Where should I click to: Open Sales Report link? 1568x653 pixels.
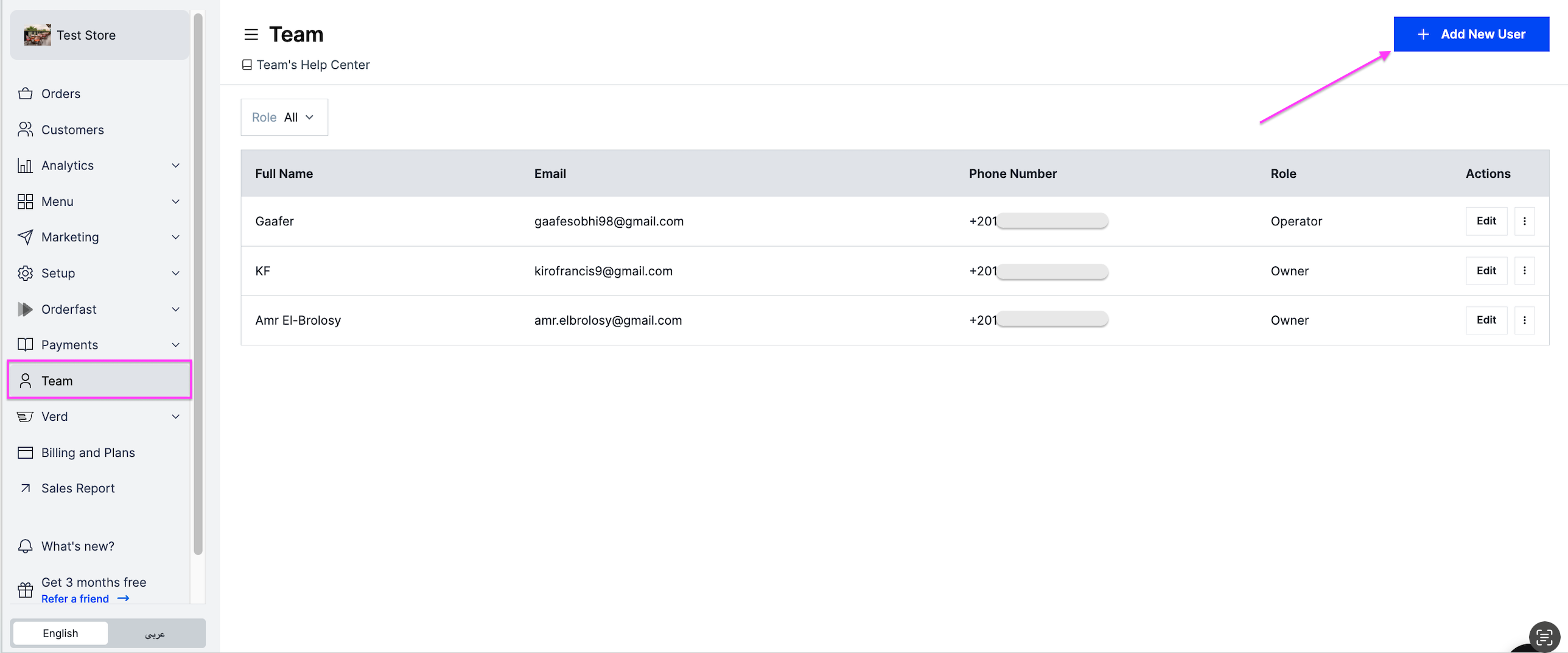(99, 489)
